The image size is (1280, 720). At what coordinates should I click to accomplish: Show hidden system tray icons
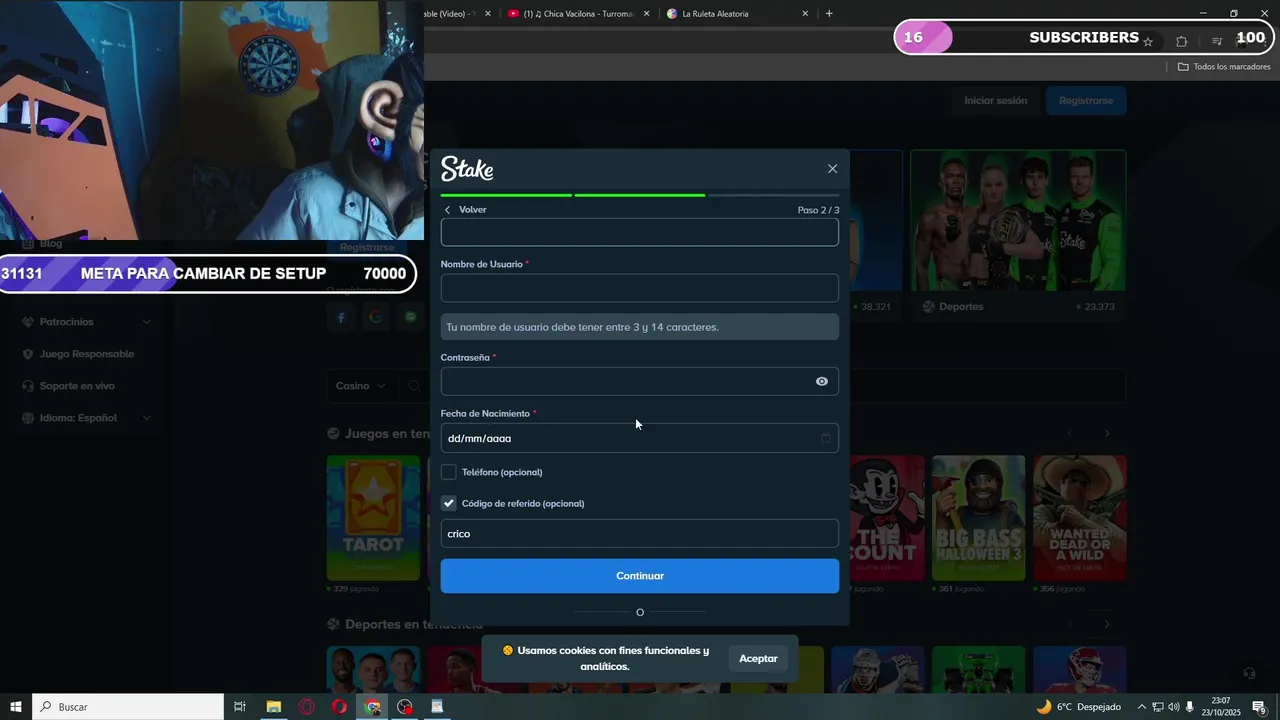click(x=1142, y=707)
